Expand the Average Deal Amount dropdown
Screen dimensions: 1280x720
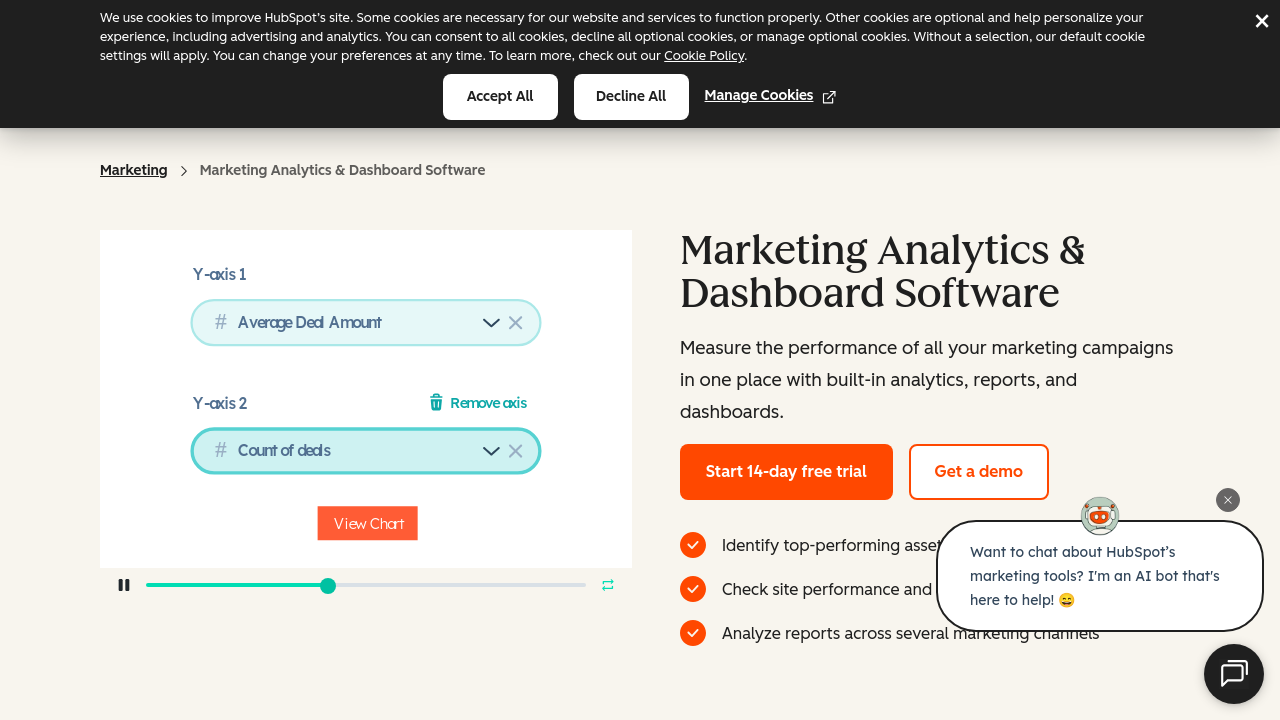(490, 322)
